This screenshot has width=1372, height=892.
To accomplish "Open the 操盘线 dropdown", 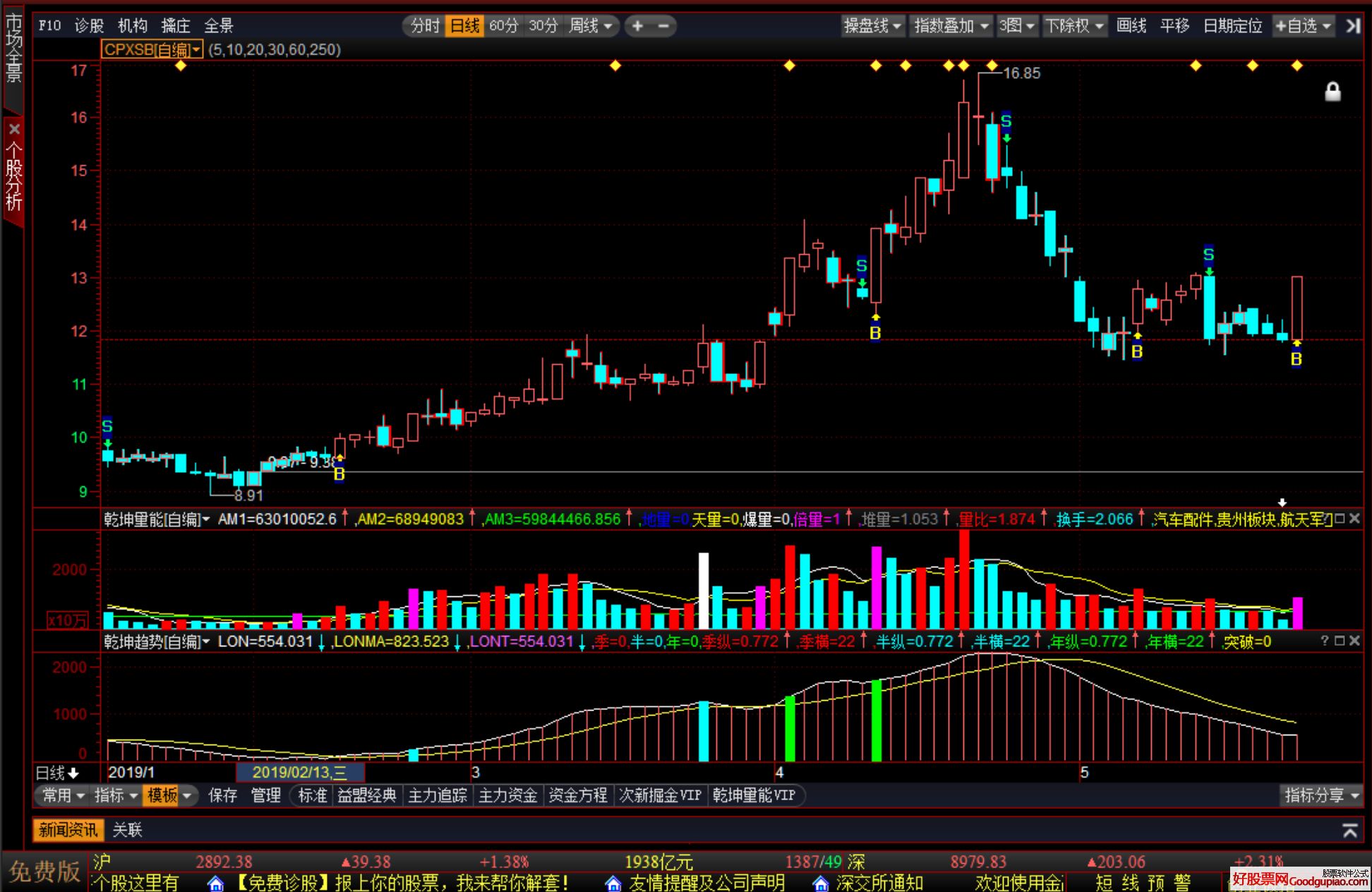I will click(873, 26).
